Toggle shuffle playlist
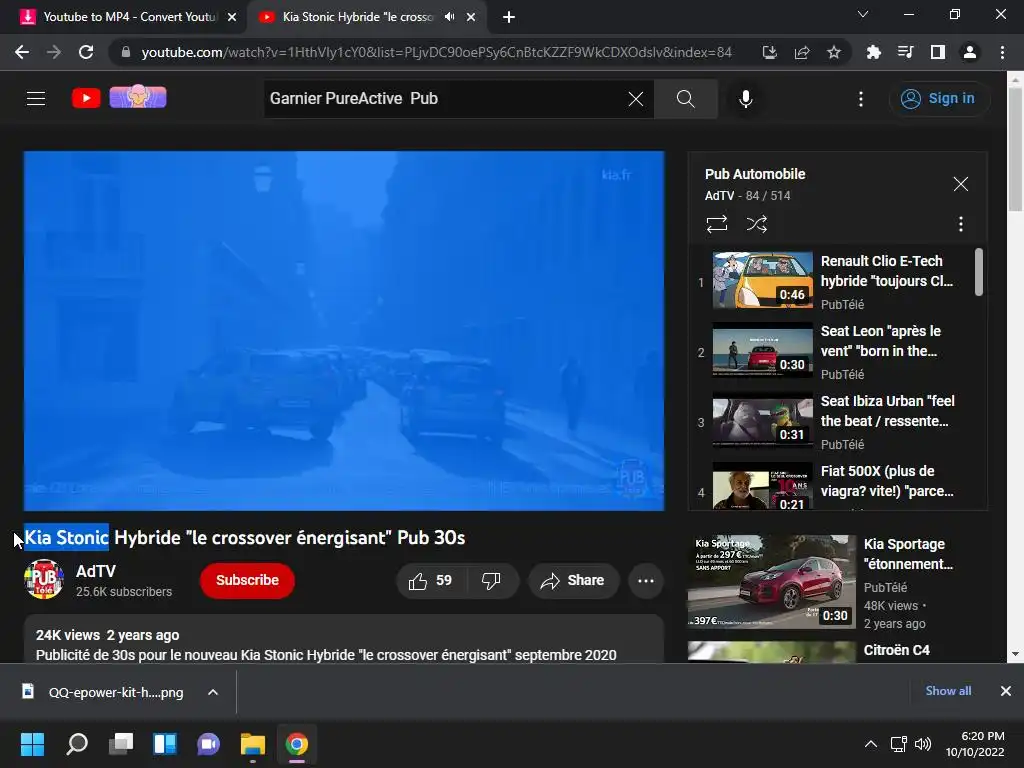This screenshot has width=1024, height=768. (x=756, y=224)
